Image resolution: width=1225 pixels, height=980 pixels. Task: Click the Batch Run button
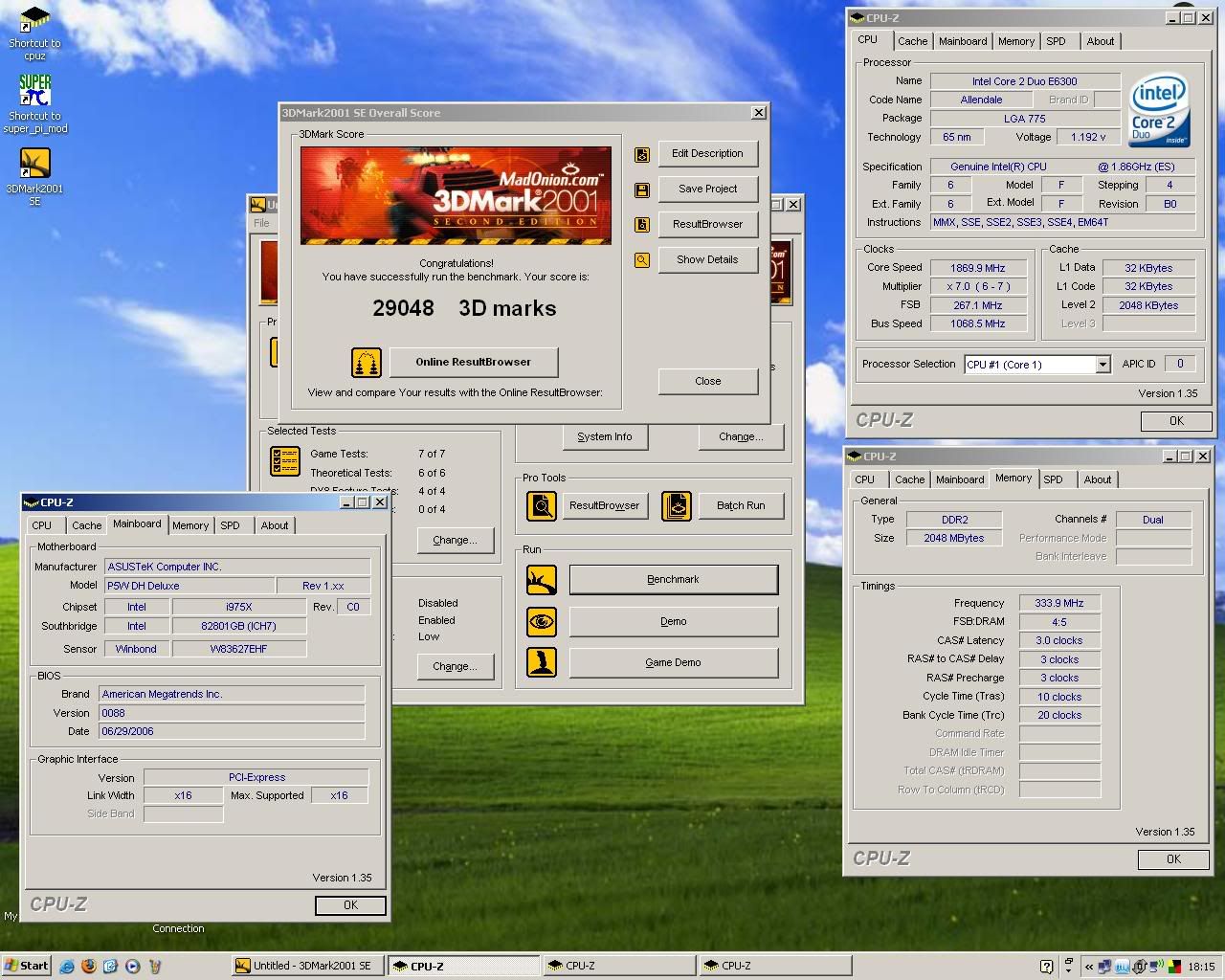(741, 506)
